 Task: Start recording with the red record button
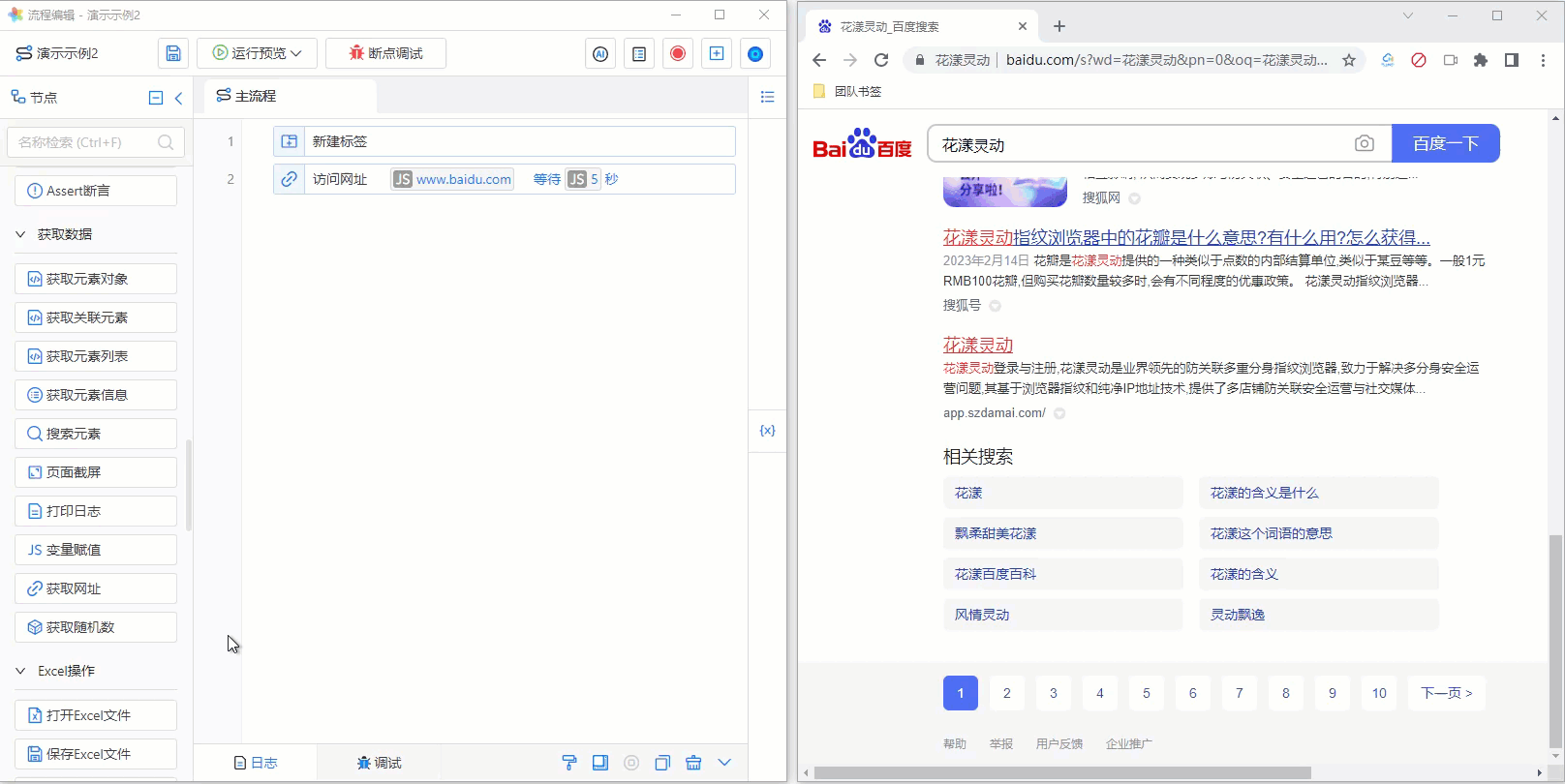click(x=678, y=53)
